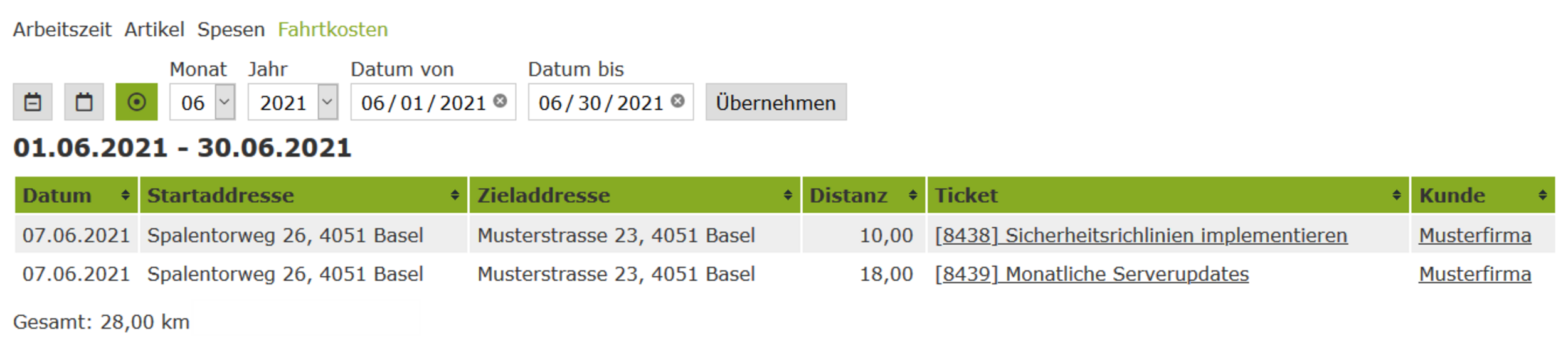Click the first calendar icon button
1568x344 pixels.
[33, 102]
